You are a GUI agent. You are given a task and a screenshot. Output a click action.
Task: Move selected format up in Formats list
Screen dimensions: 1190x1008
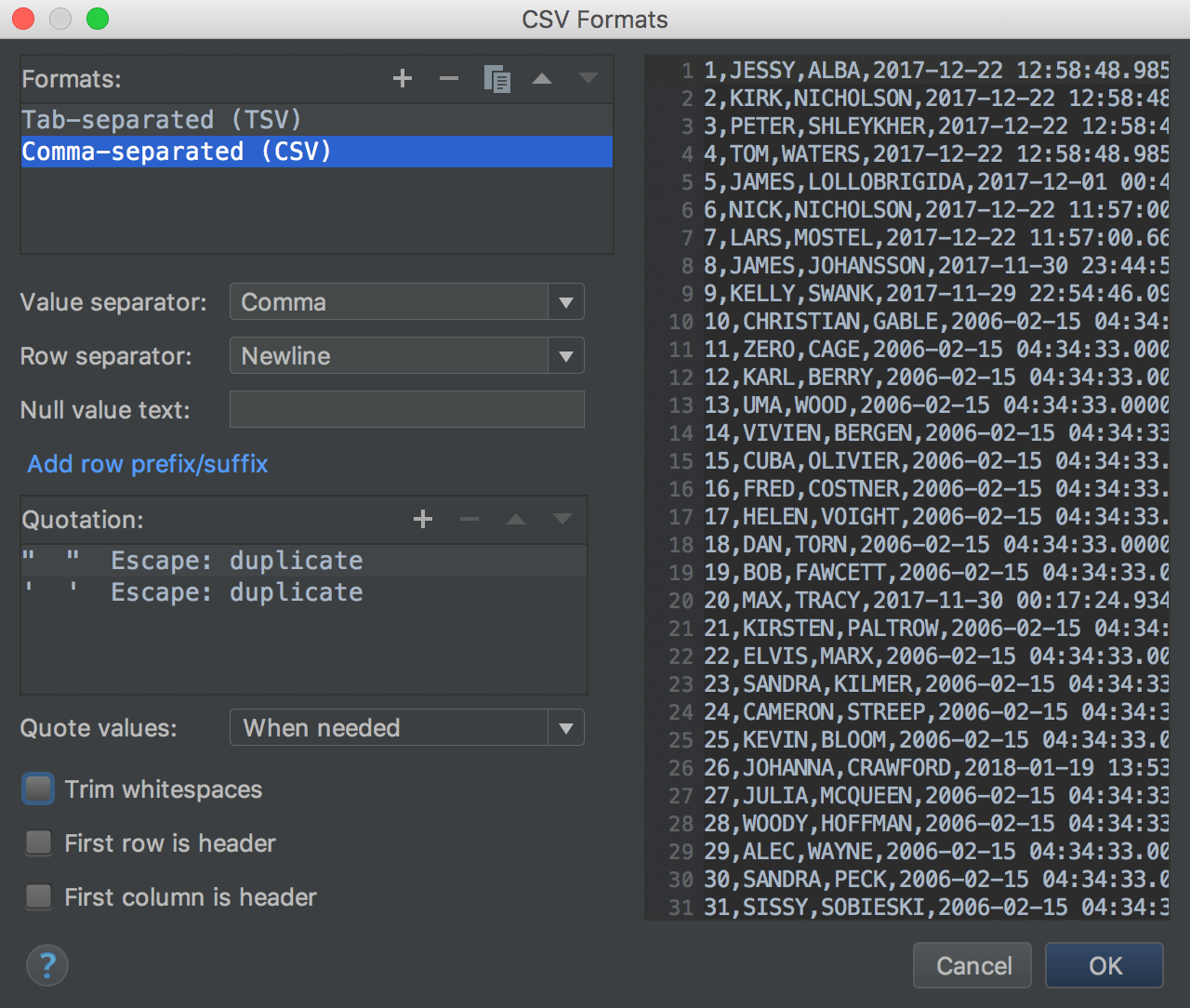(x=542, y=79)
